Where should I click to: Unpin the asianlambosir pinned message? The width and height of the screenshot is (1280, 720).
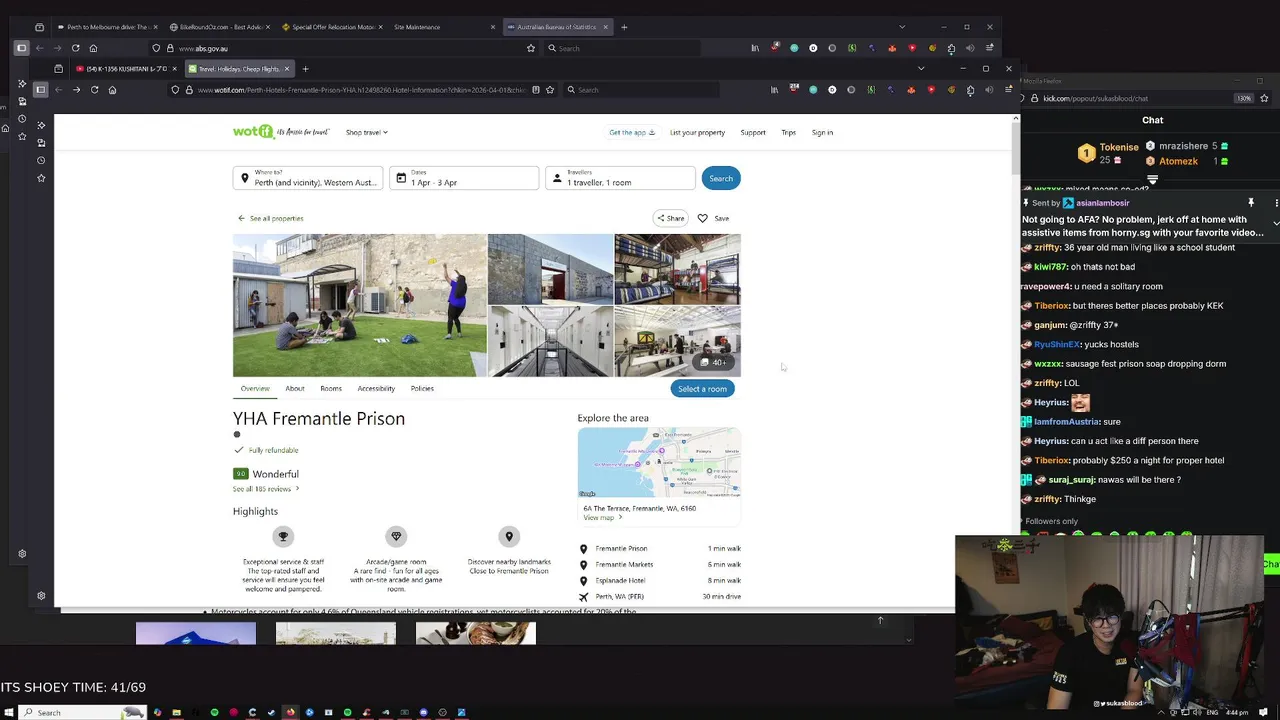click(x=1250, y=203)
